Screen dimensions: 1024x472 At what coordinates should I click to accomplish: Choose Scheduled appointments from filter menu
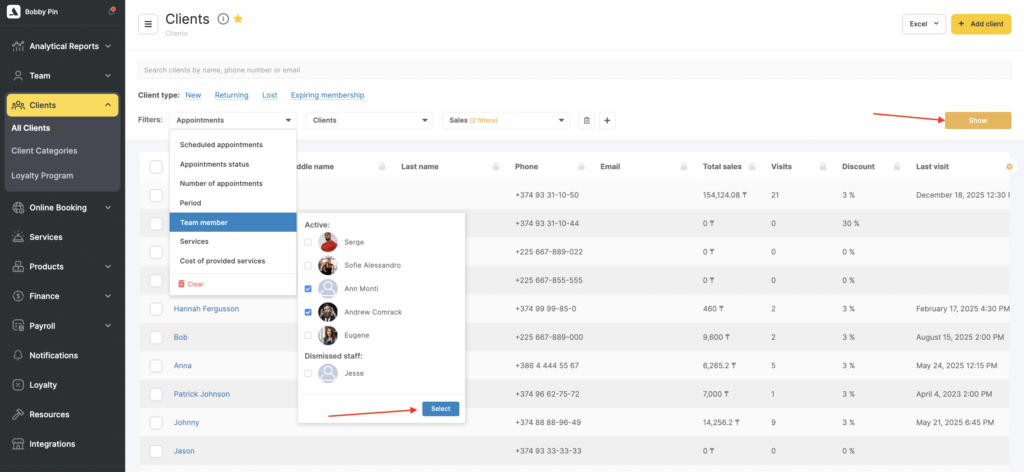(221, 145)
